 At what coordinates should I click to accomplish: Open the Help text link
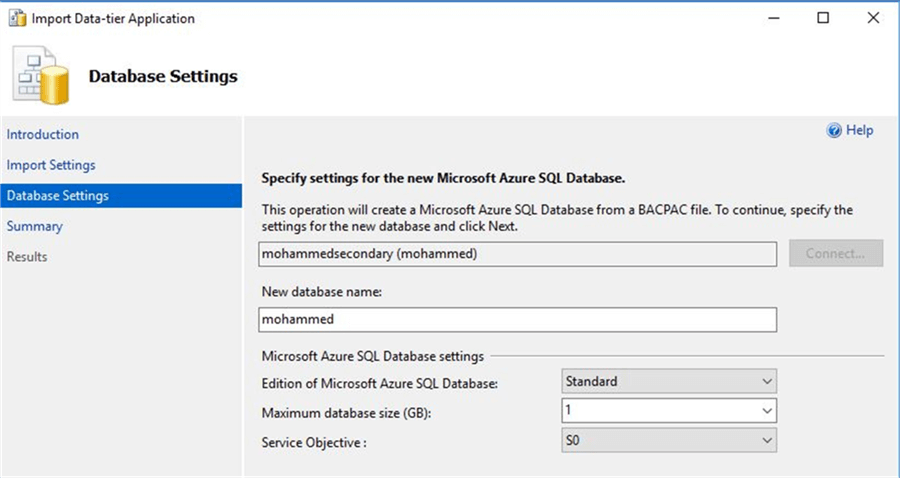click(860, 130)
